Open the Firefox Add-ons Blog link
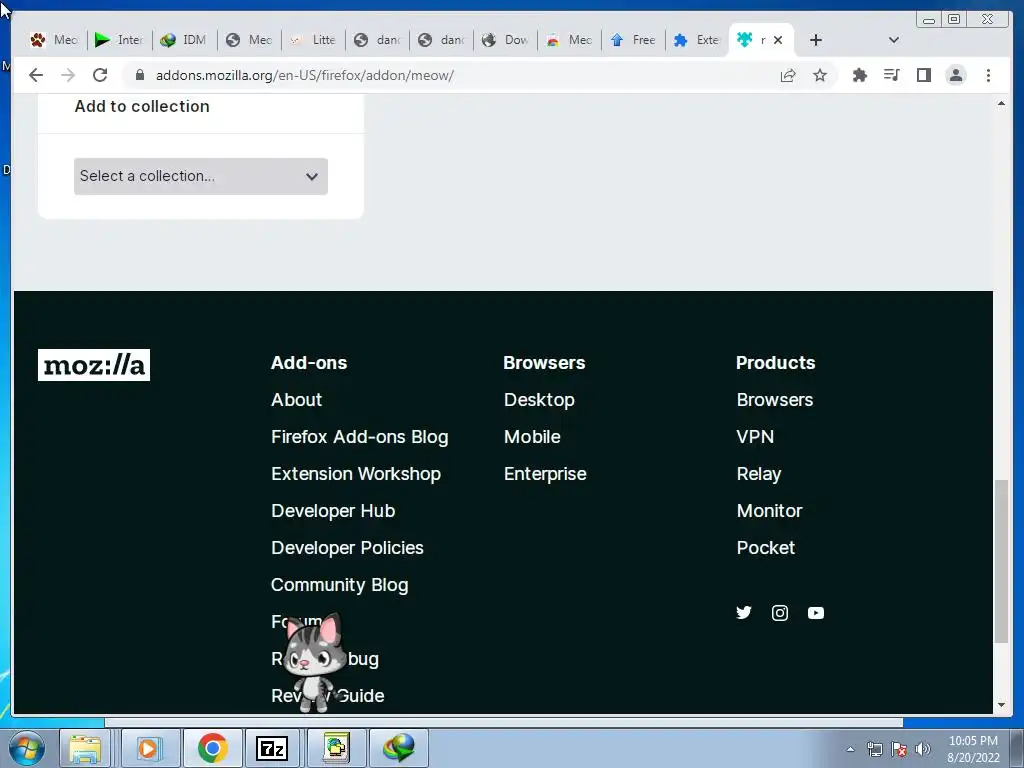 click(360, 437)
